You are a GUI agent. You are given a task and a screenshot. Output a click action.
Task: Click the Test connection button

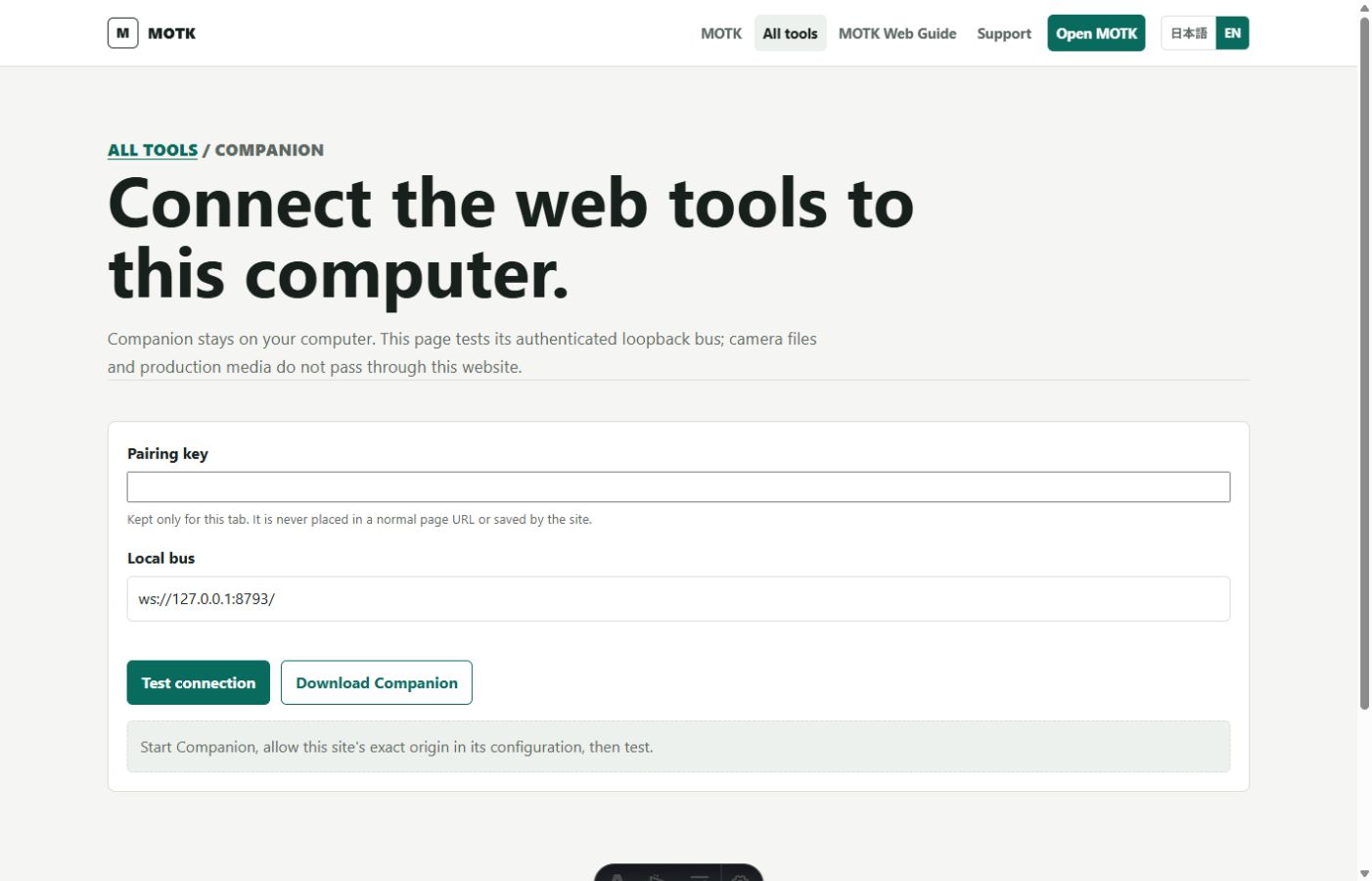pyautogui.click(x=199, y=682)
